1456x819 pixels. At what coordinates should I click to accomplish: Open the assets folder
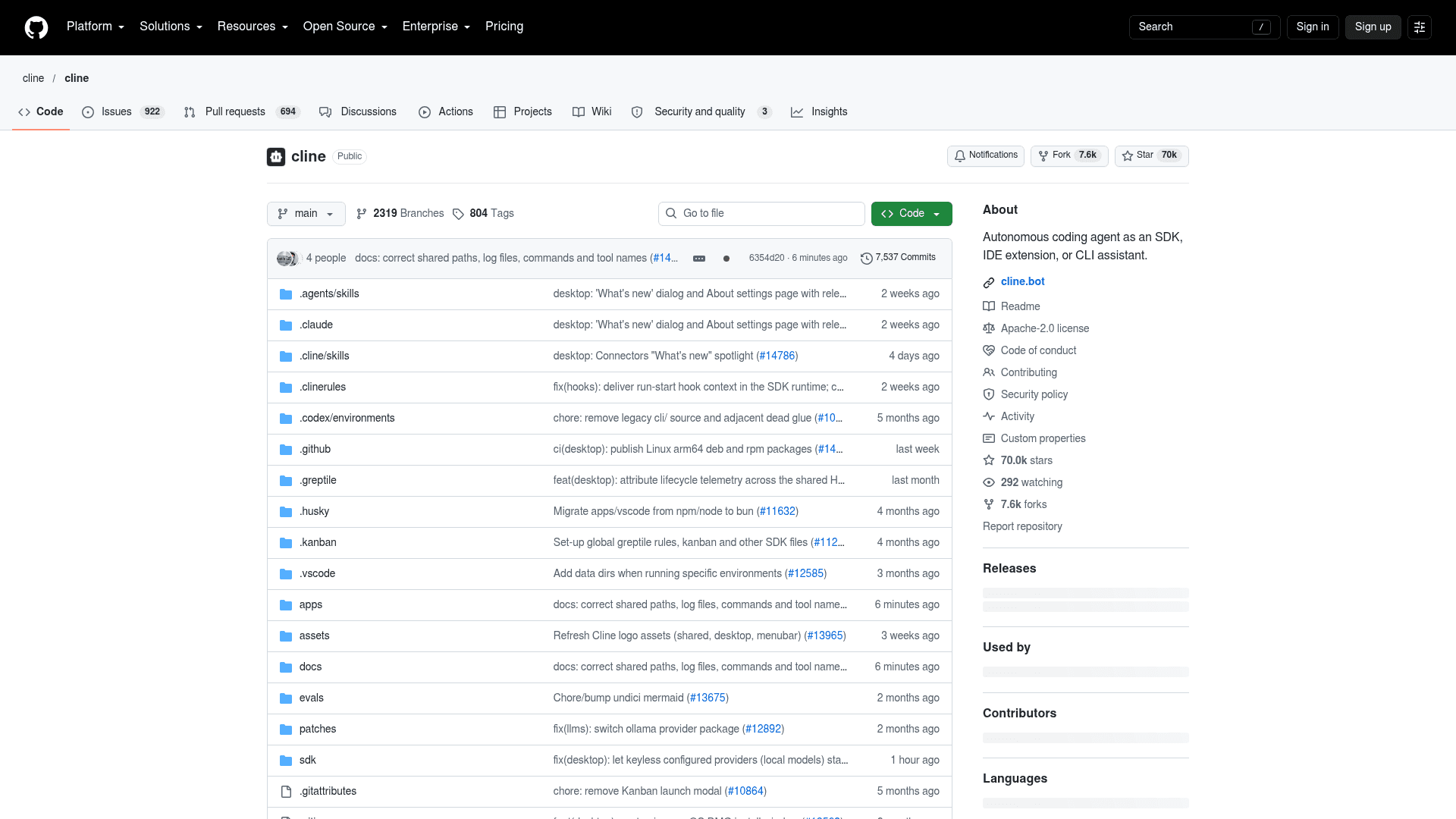click(315, 636)
